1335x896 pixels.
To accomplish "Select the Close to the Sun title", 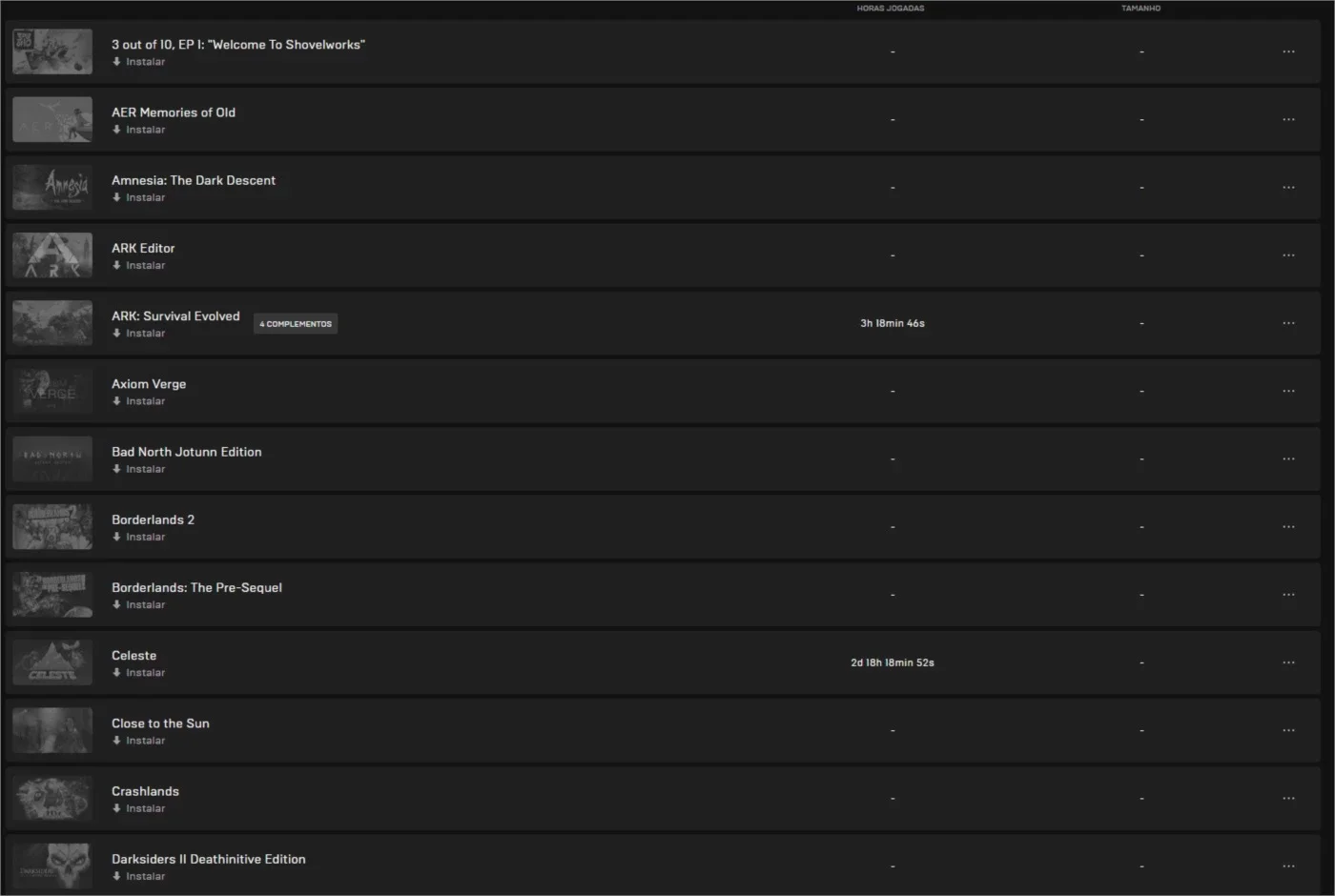I will click(160, 723).
